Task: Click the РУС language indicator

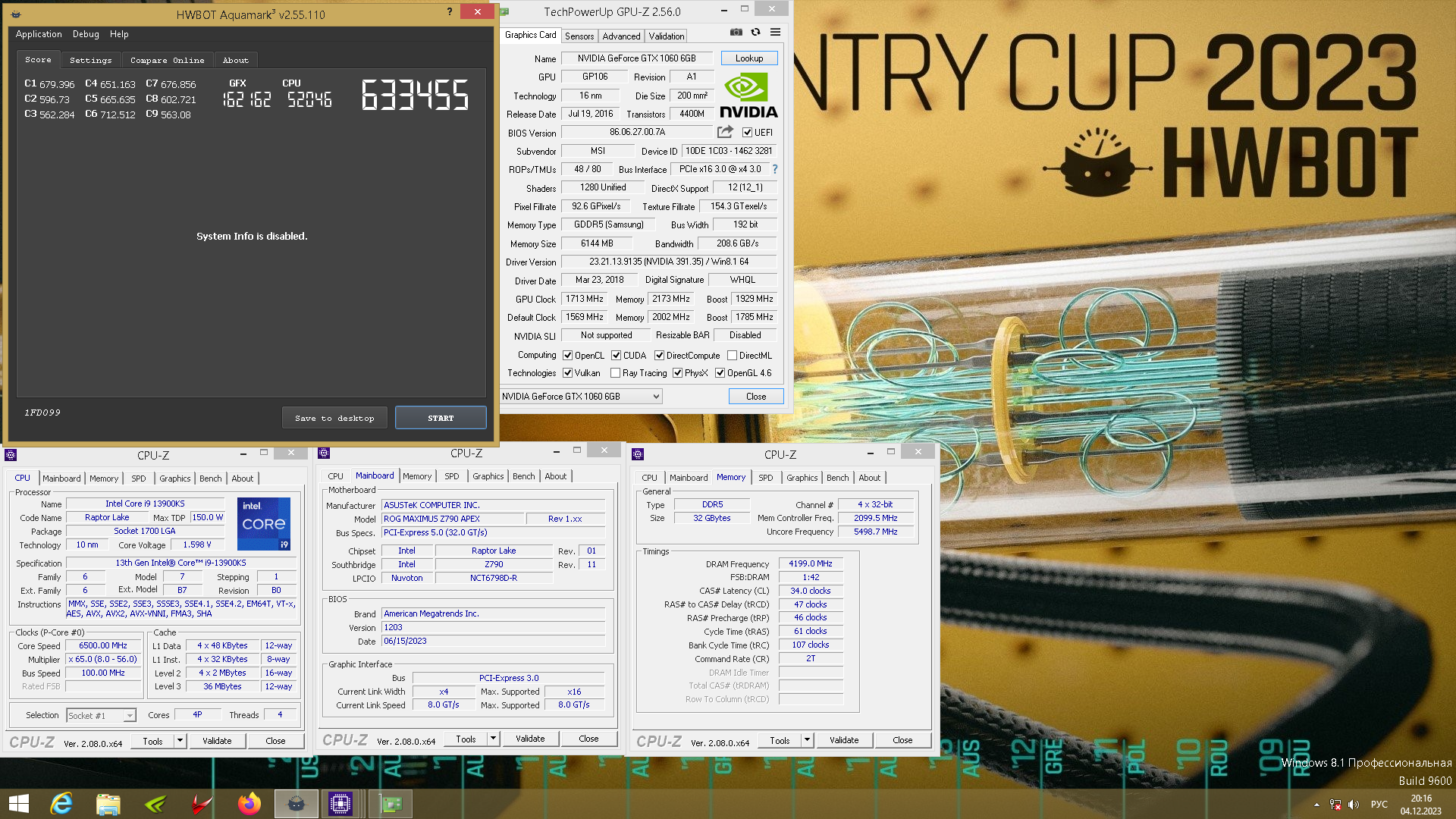Action: (x=1379, y=805)
